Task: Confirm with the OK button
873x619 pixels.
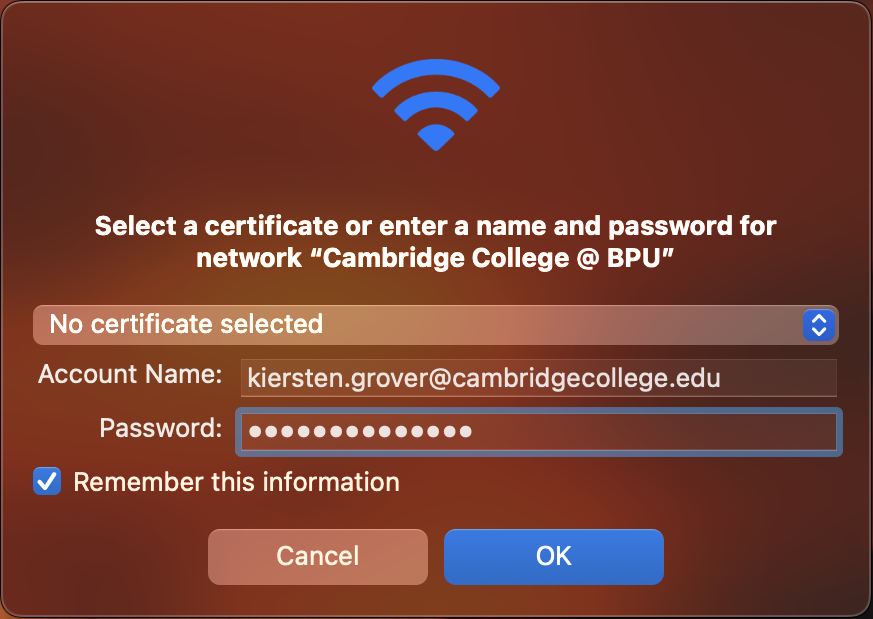Action: point(553,556)
